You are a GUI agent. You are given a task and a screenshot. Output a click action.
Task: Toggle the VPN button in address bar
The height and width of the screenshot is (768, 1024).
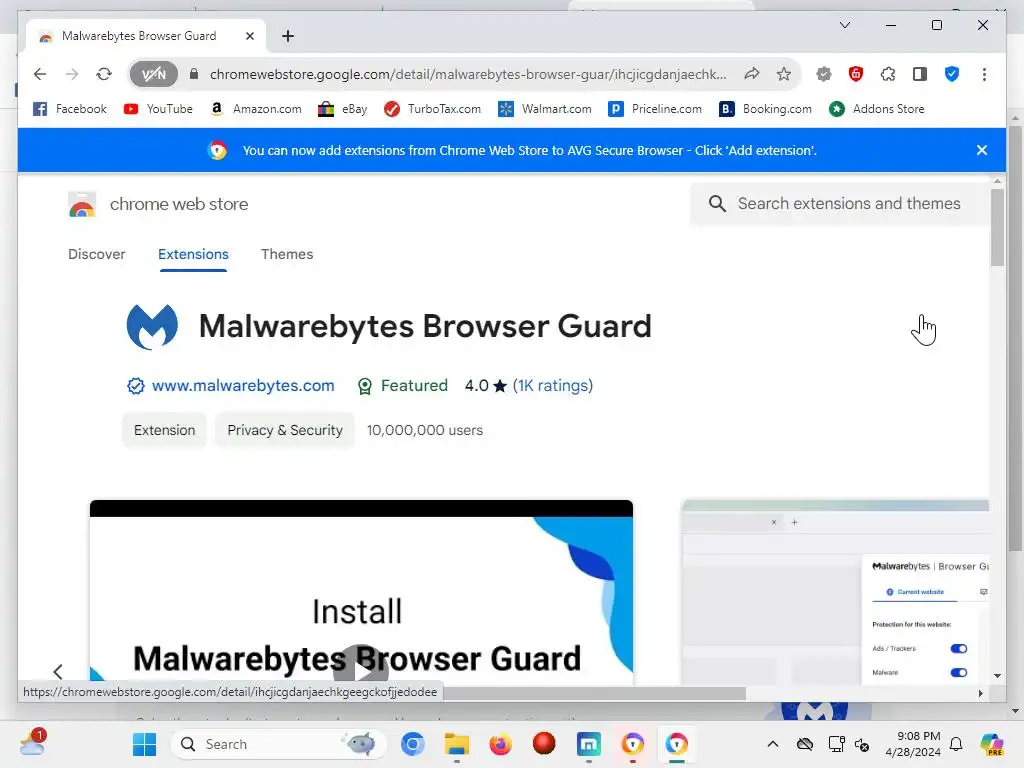153,74
